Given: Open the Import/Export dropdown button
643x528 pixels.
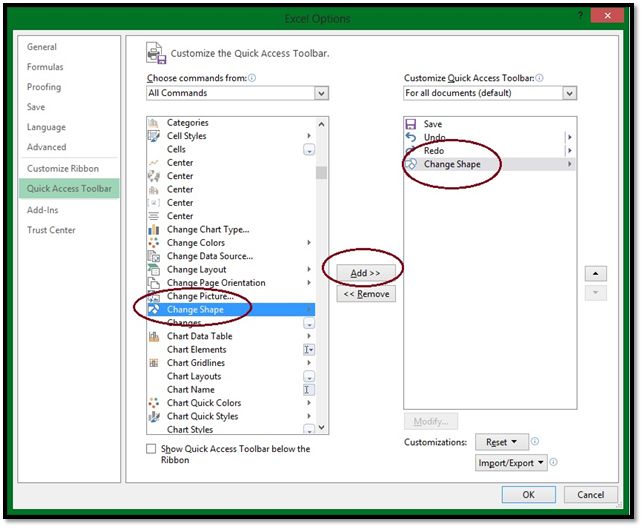Looking at the screenshot, I should click(x=511, y=463).
